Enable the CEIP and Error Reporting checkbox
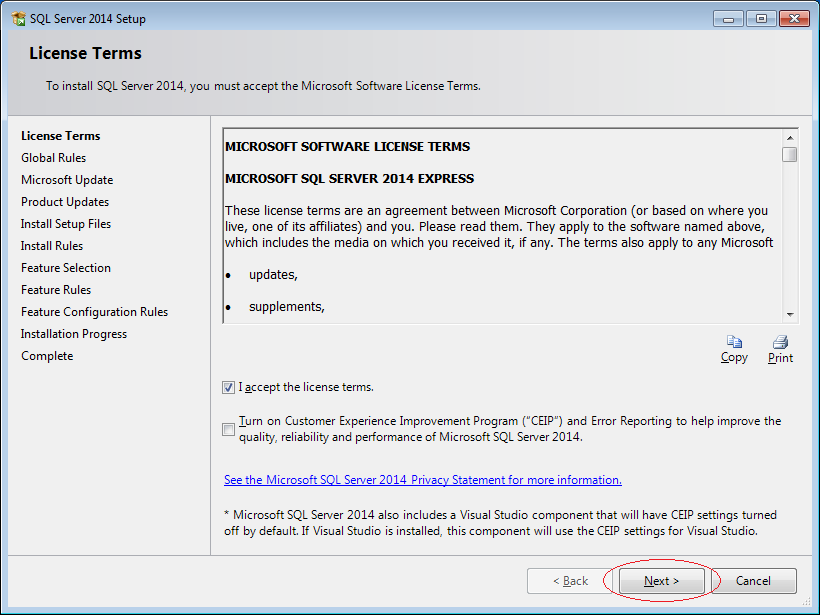Screen dimensions: 820x615 point(229,429)
